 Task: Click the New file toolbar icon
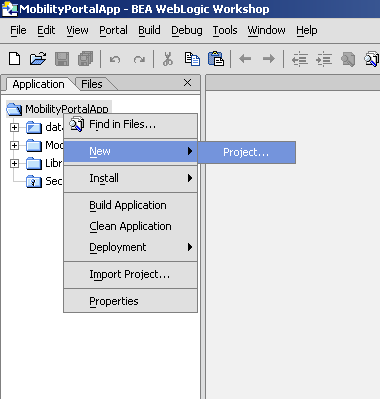[x=14, y=59]
